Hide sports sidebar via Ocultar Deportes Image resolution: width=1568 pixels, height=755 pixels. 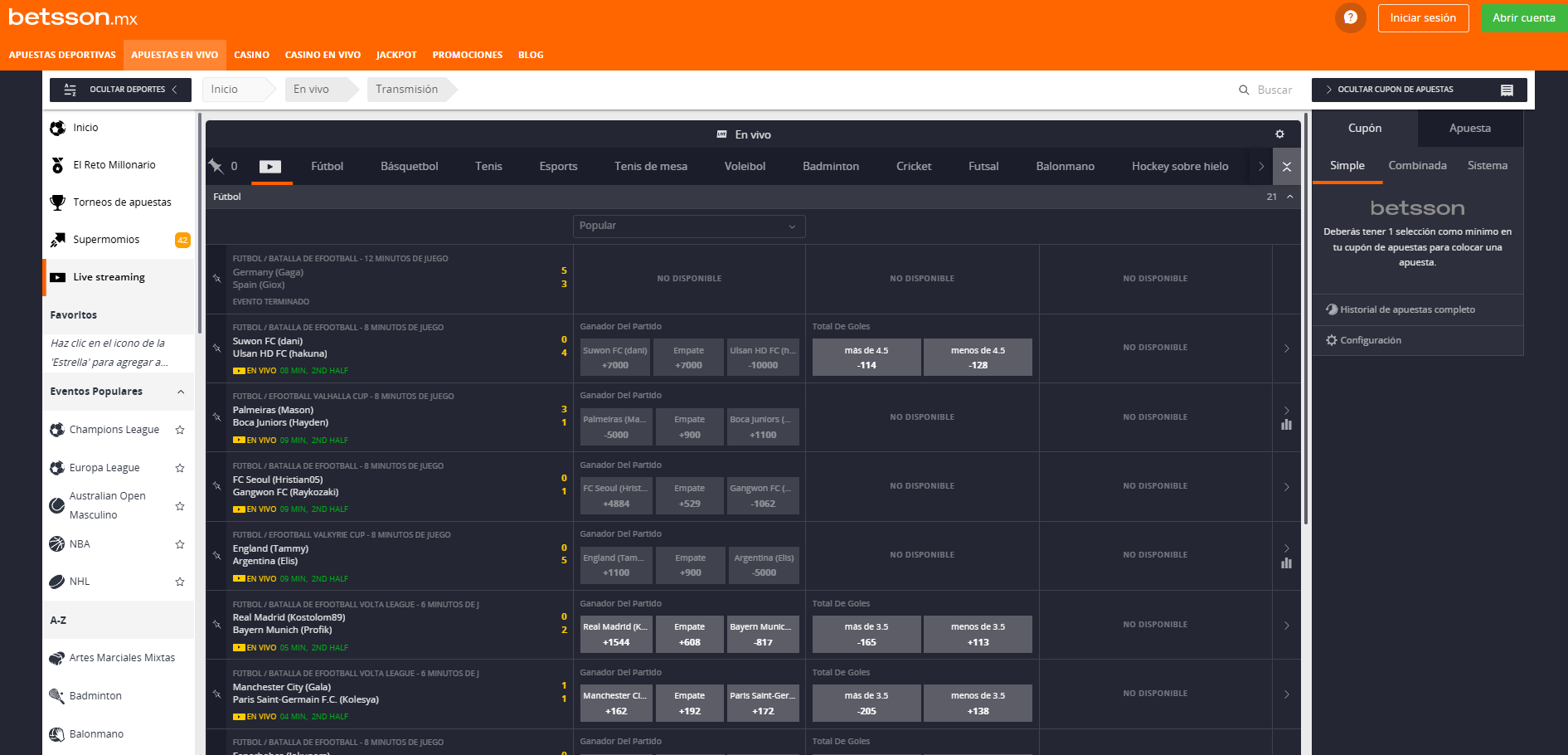[x=120, y=90]
